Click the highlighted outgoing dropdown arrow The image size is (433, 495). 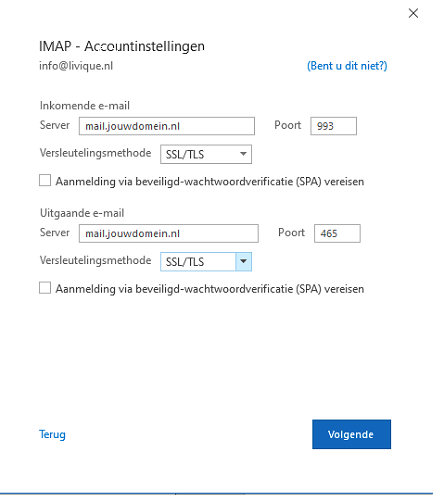(x=243, y=262)
